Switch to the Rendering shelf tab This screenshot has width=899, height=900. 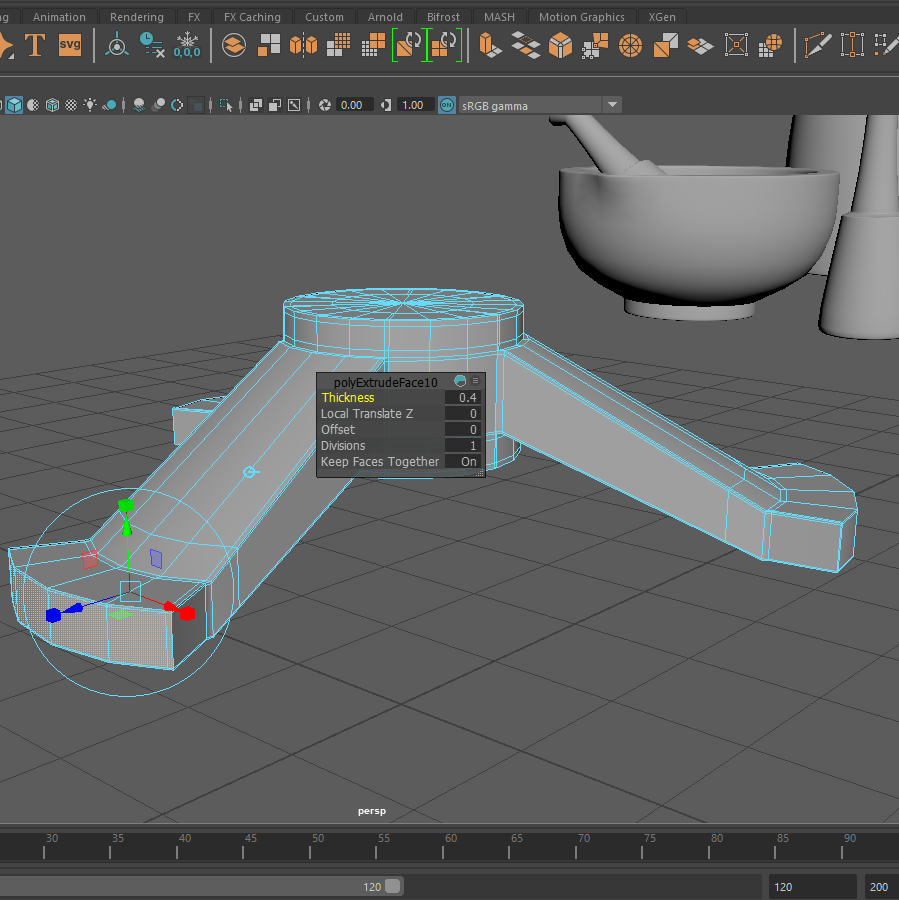pos(136,17)
